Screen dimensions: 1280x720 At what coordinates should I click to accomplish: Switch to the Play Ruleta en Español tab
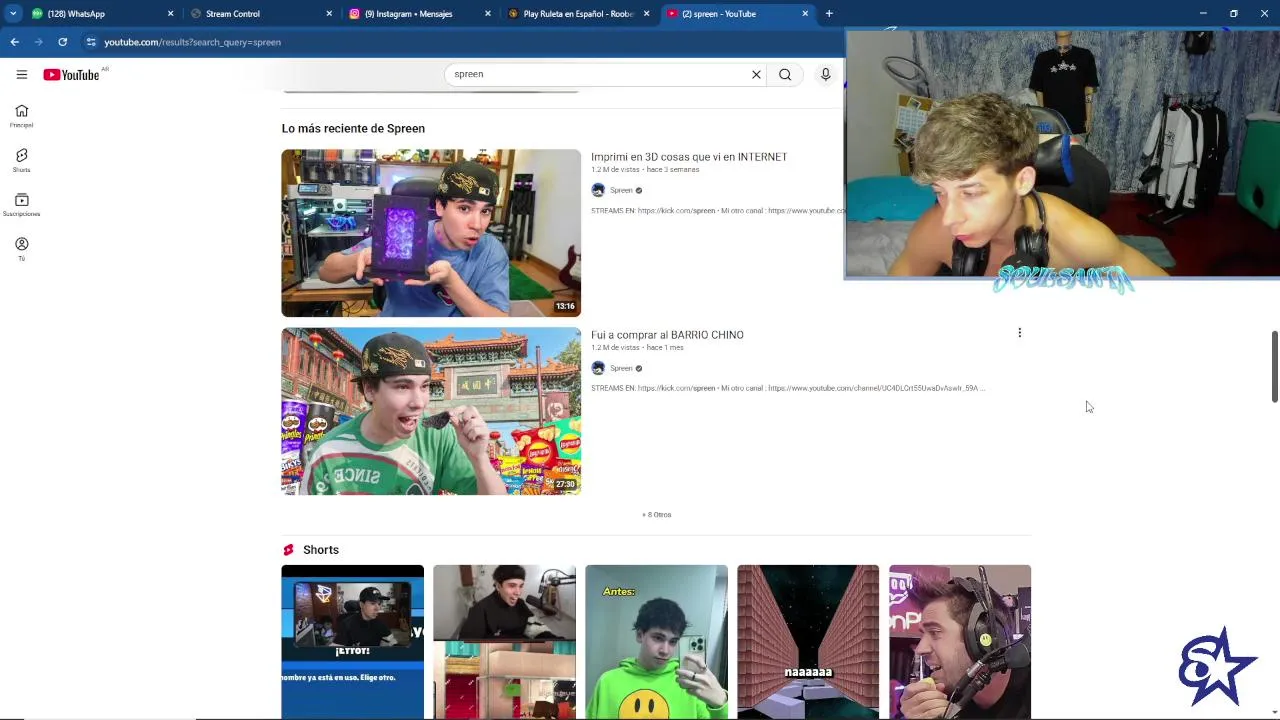[x=577, y=14]
